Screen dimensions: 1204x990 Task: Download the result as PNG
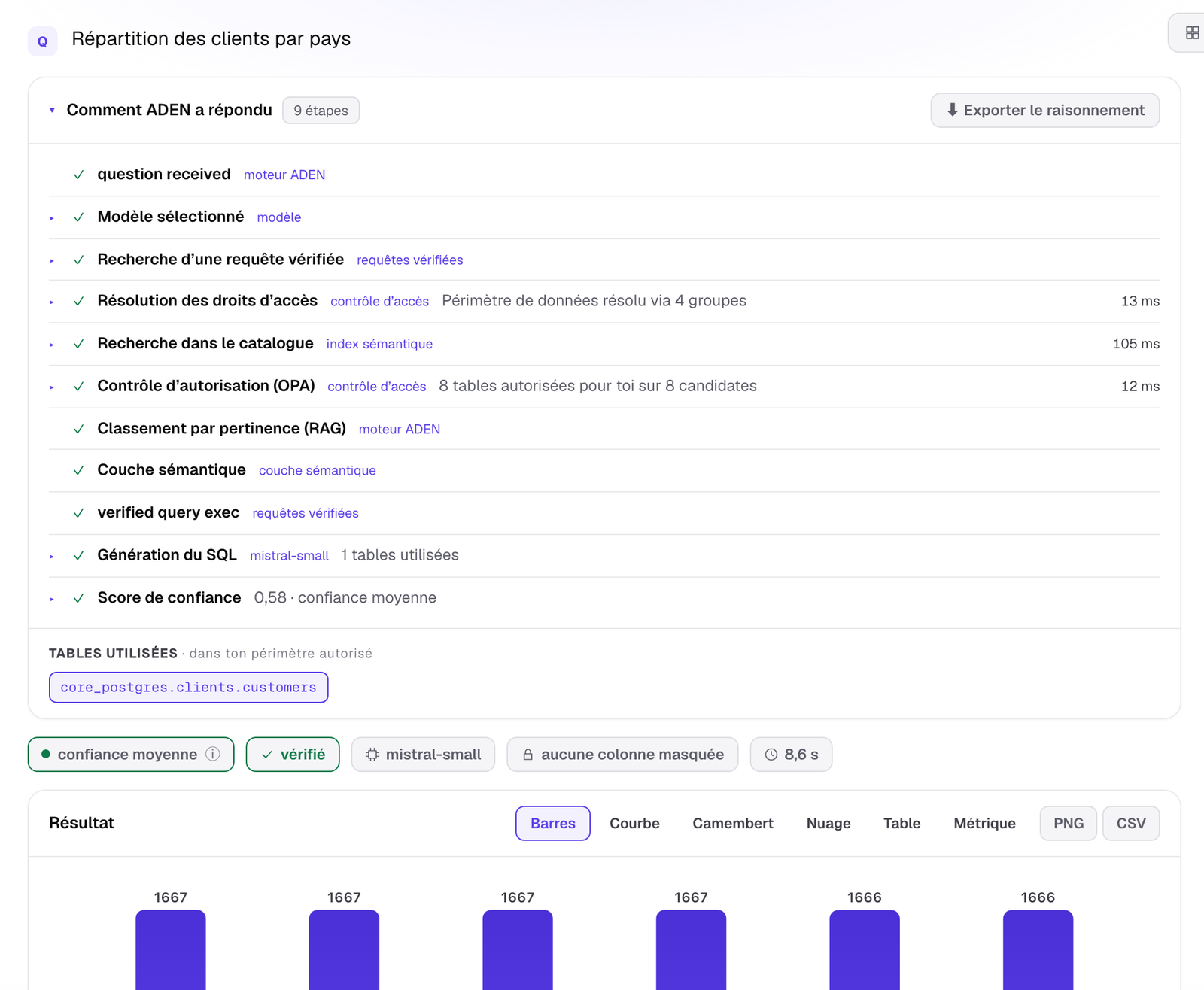point(1069,823)
